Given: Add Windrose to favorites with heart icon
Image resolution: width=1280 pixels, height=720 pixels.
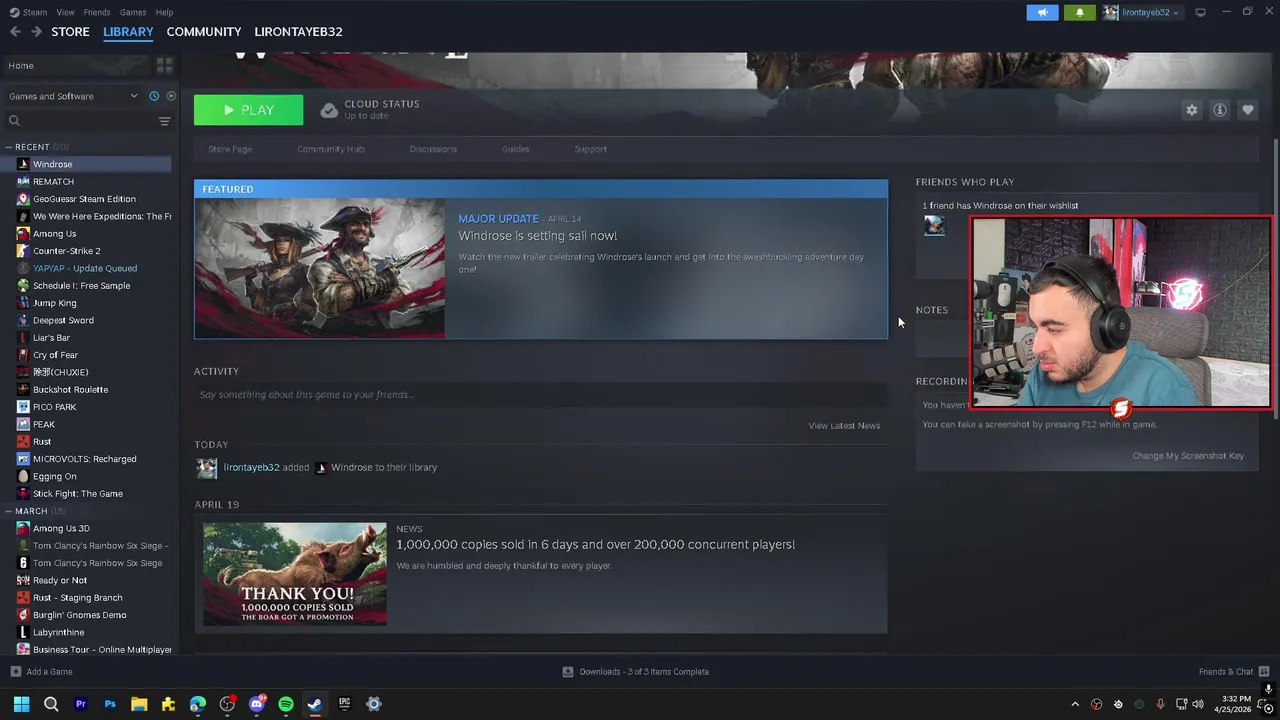Looking at the screenshot, I should (1247, 110).
